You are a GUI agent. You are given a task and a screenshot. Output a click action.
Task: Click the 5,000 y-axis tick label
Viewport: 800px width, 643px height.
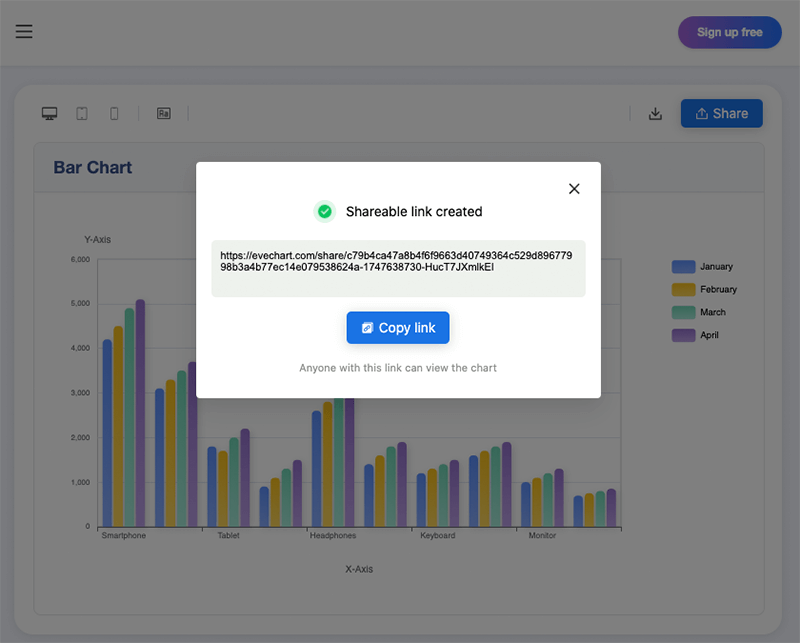click(80, 304)
